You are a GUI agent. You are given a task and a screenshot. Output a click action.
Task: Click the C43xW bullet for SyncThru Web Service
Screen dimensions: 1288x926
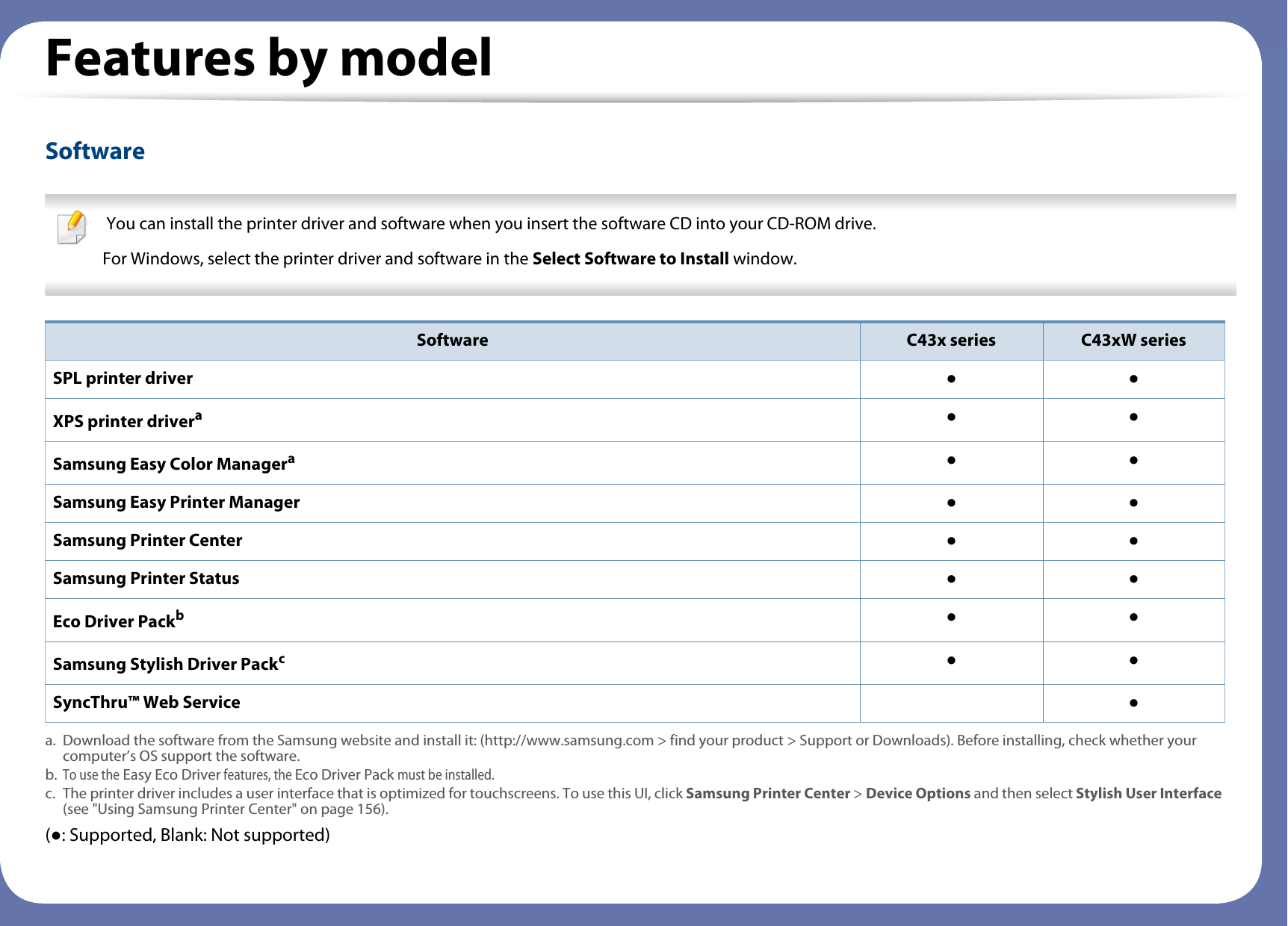pyautogui.click(x=1133, y=703)
